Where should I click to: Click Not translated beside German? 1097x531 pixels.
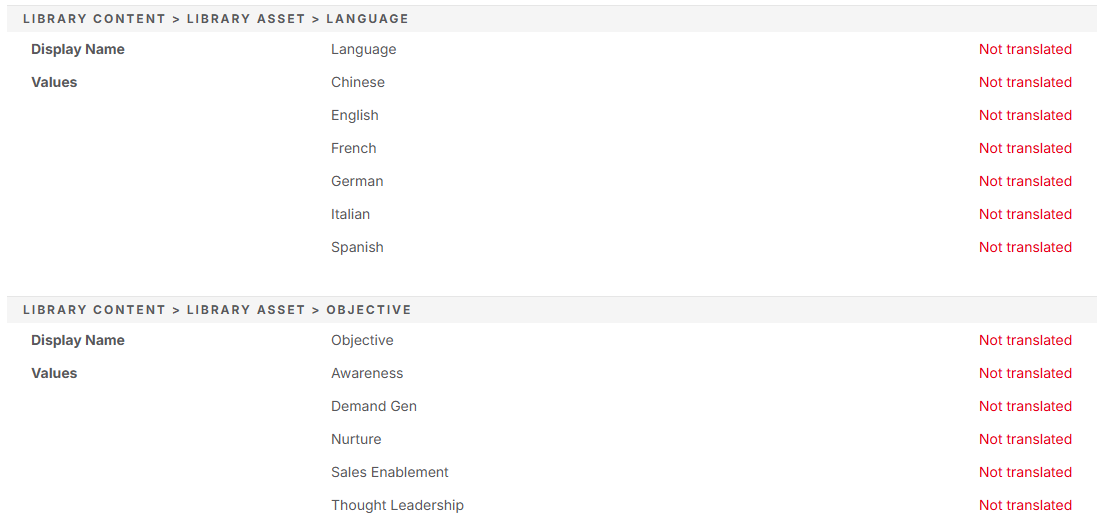pyautogui.click(x=1025, y=180)
